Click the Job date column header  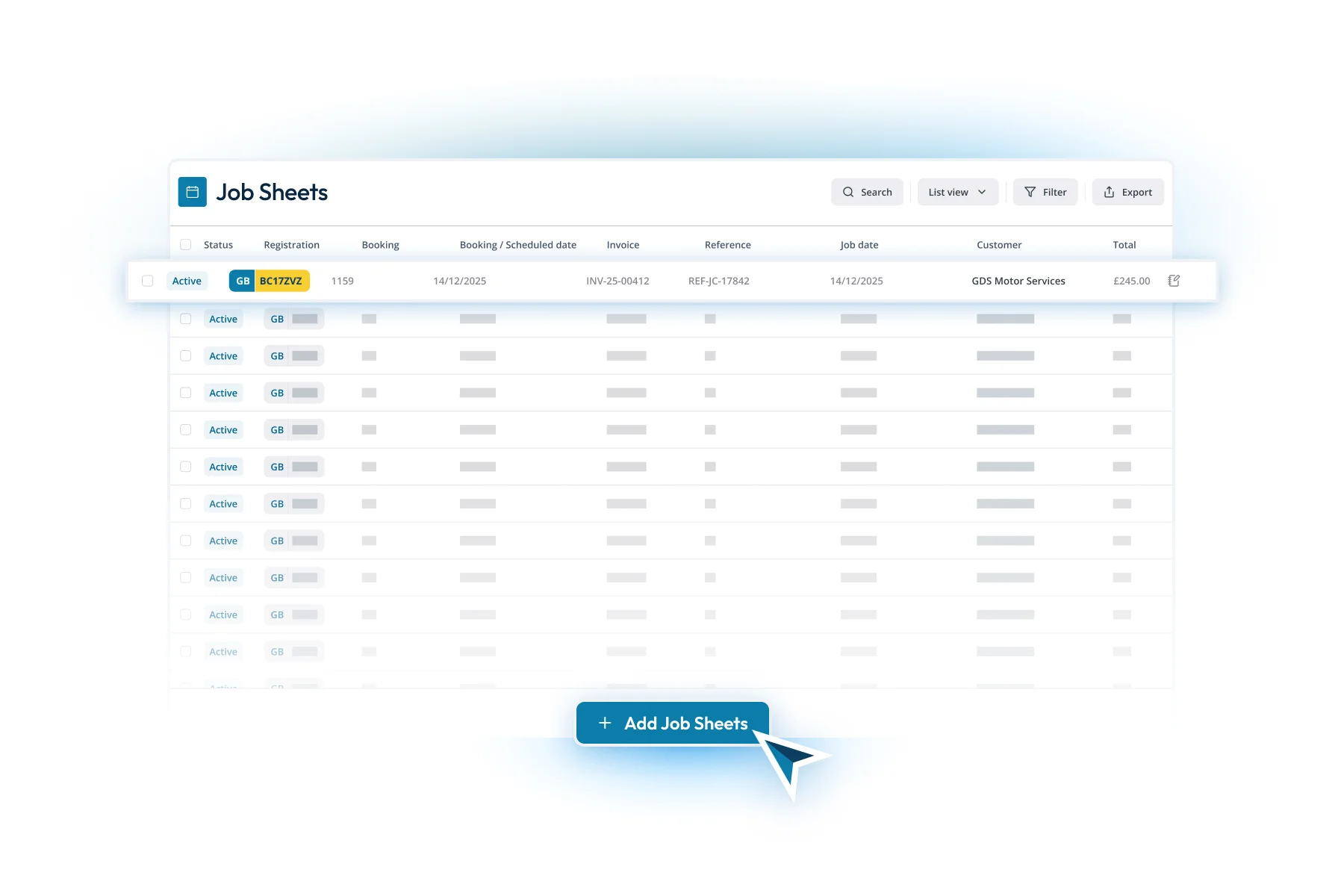click(859, 245)
